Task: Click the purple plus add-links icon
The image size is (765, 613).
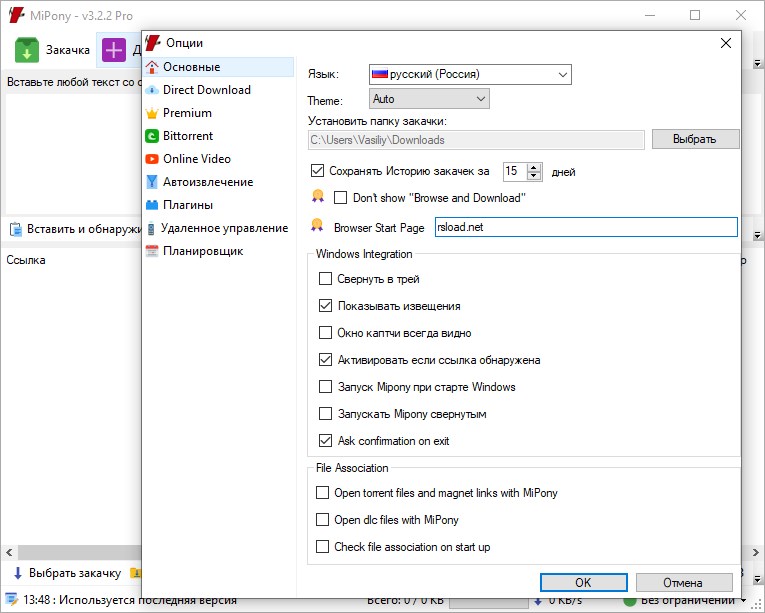Action: coord(114,50)
